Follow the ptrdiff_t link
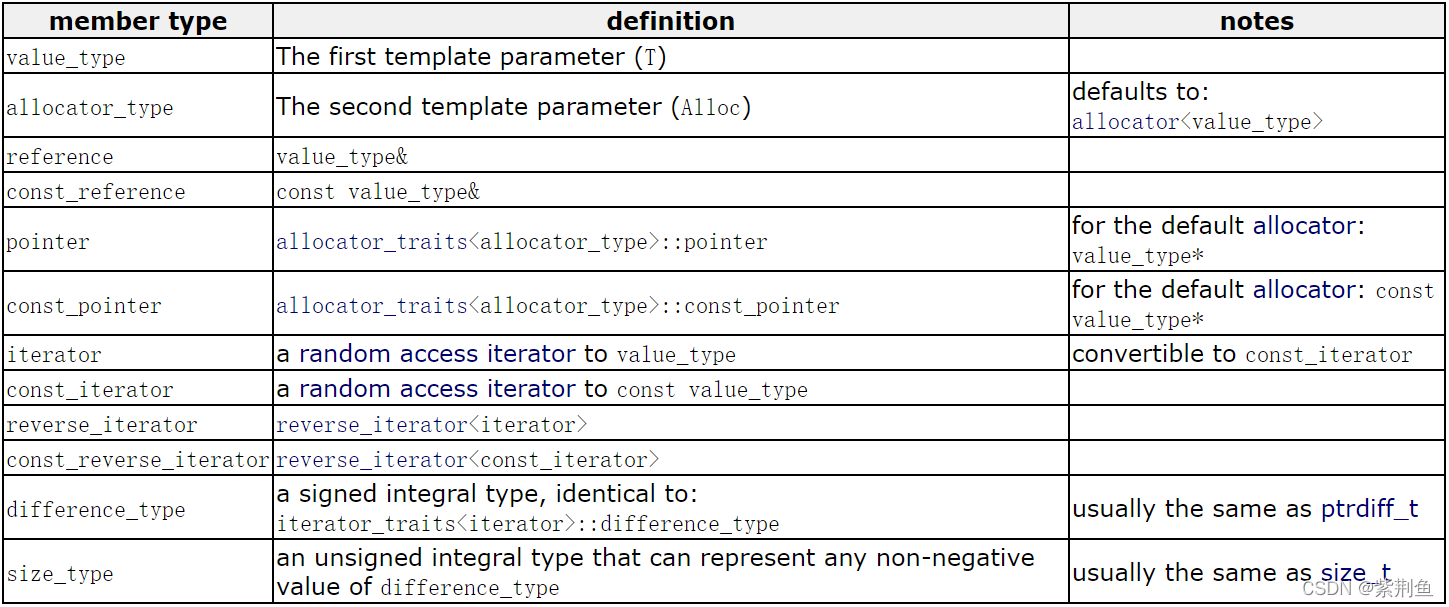This screenshot has height=607, width=1449. 1370,509
